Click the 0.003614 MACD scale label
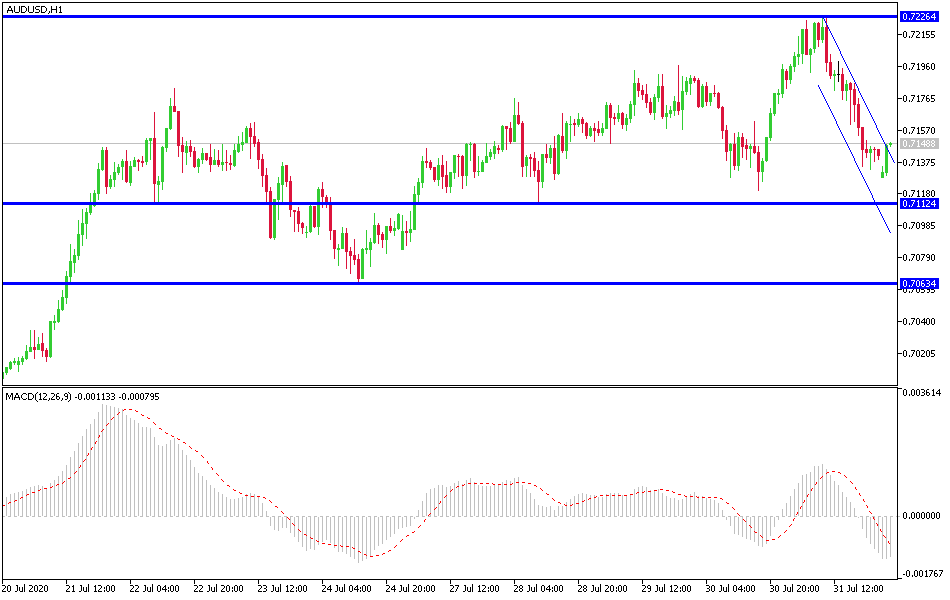Image resolution: width=950 pixels, height=600 pixels. 921,393
